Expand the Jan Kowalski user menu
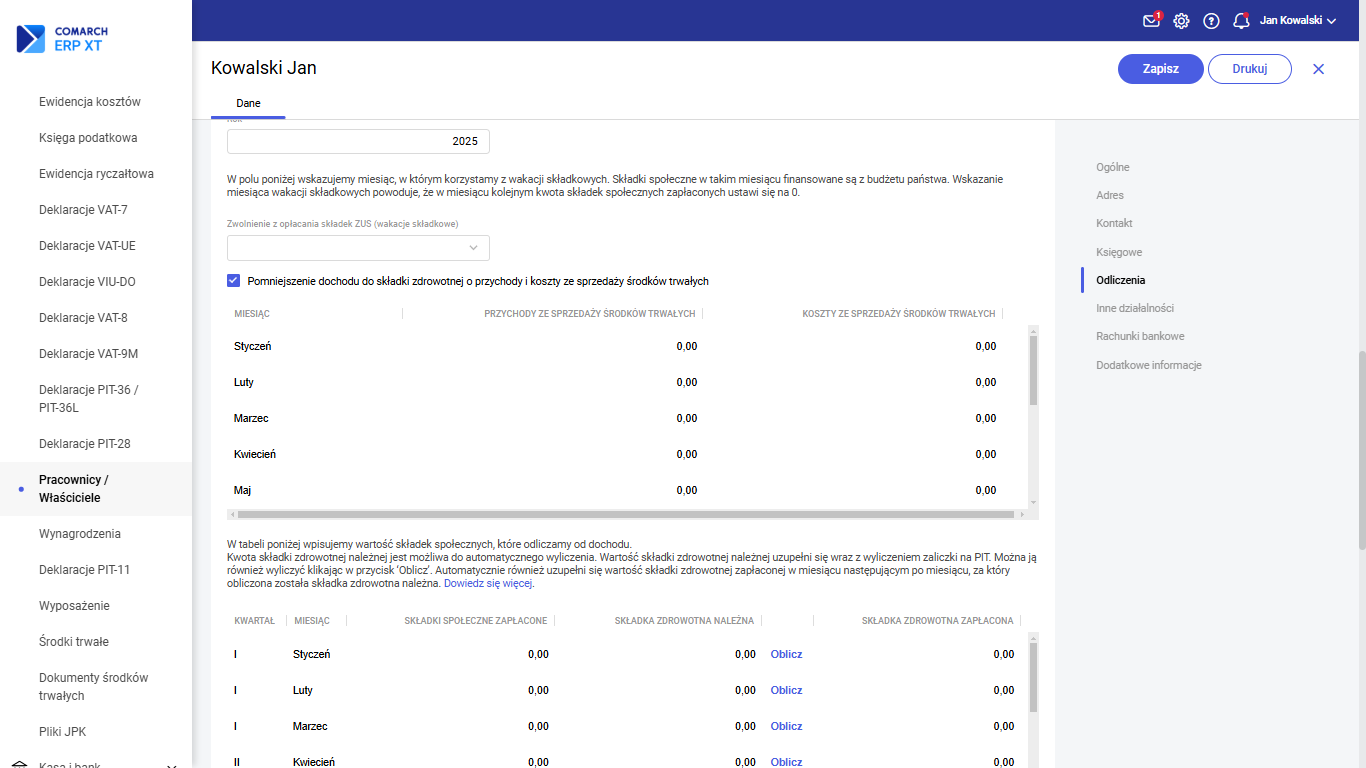Viewport: 1366px width, 768px height. click(1297, 20)
